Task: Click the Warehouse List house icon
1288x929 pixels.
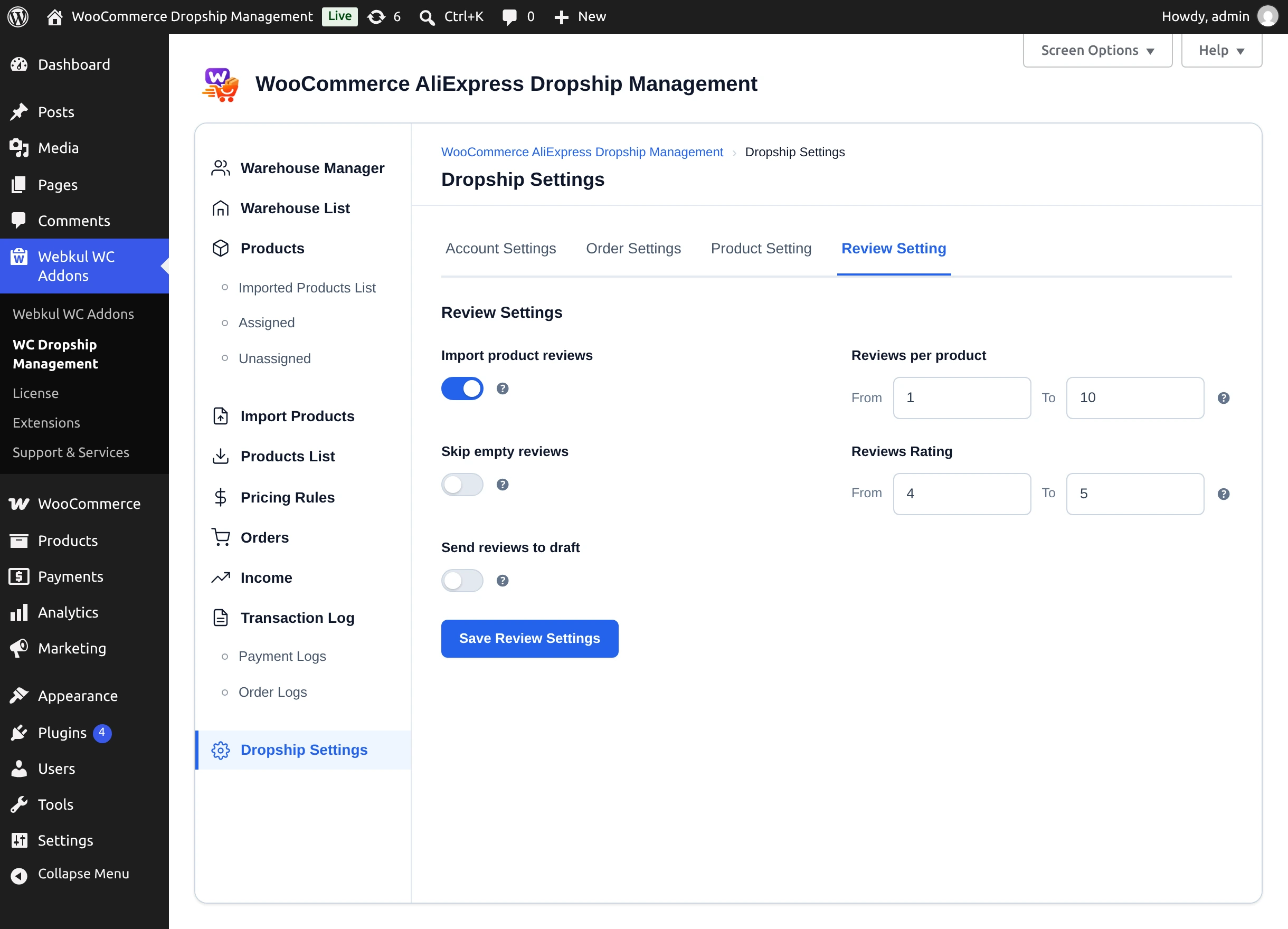Action: click(x=220, y=208)
